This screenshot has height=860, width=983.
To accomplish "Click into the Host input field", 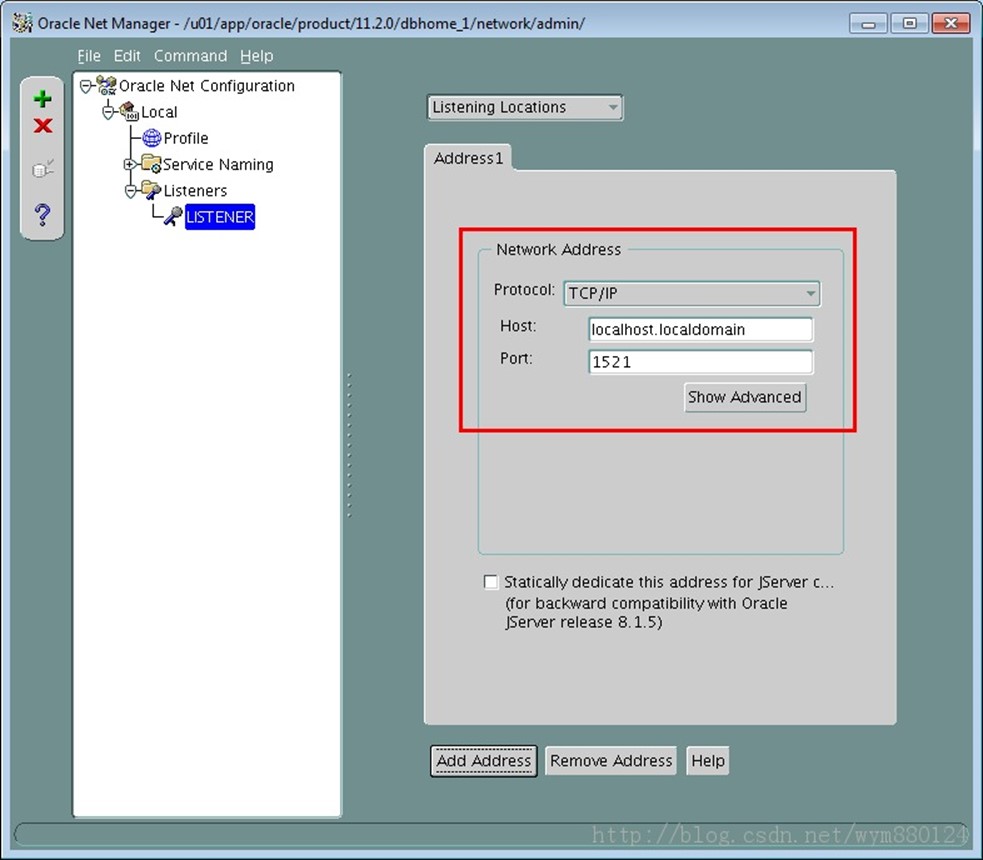I will pyautogui.click(x=700, y=329).
